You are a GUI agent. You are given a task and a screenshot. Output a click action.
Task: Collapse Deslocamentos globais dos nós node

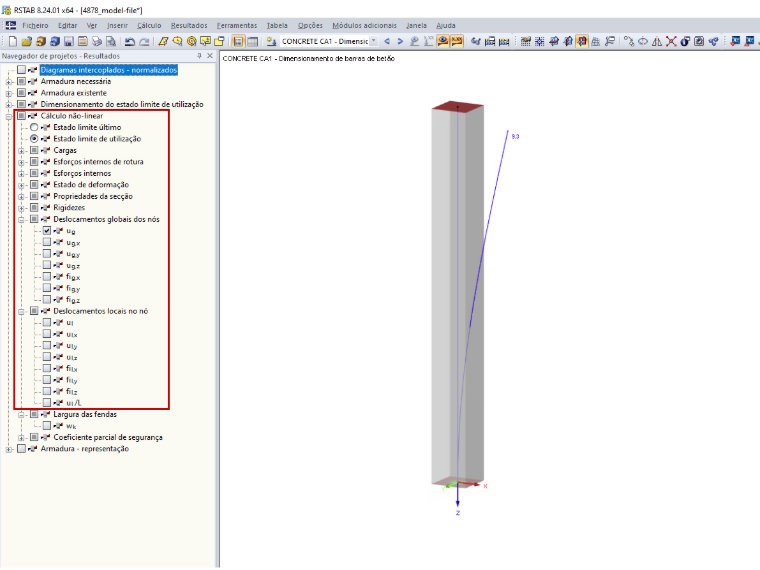click(21, 220)
